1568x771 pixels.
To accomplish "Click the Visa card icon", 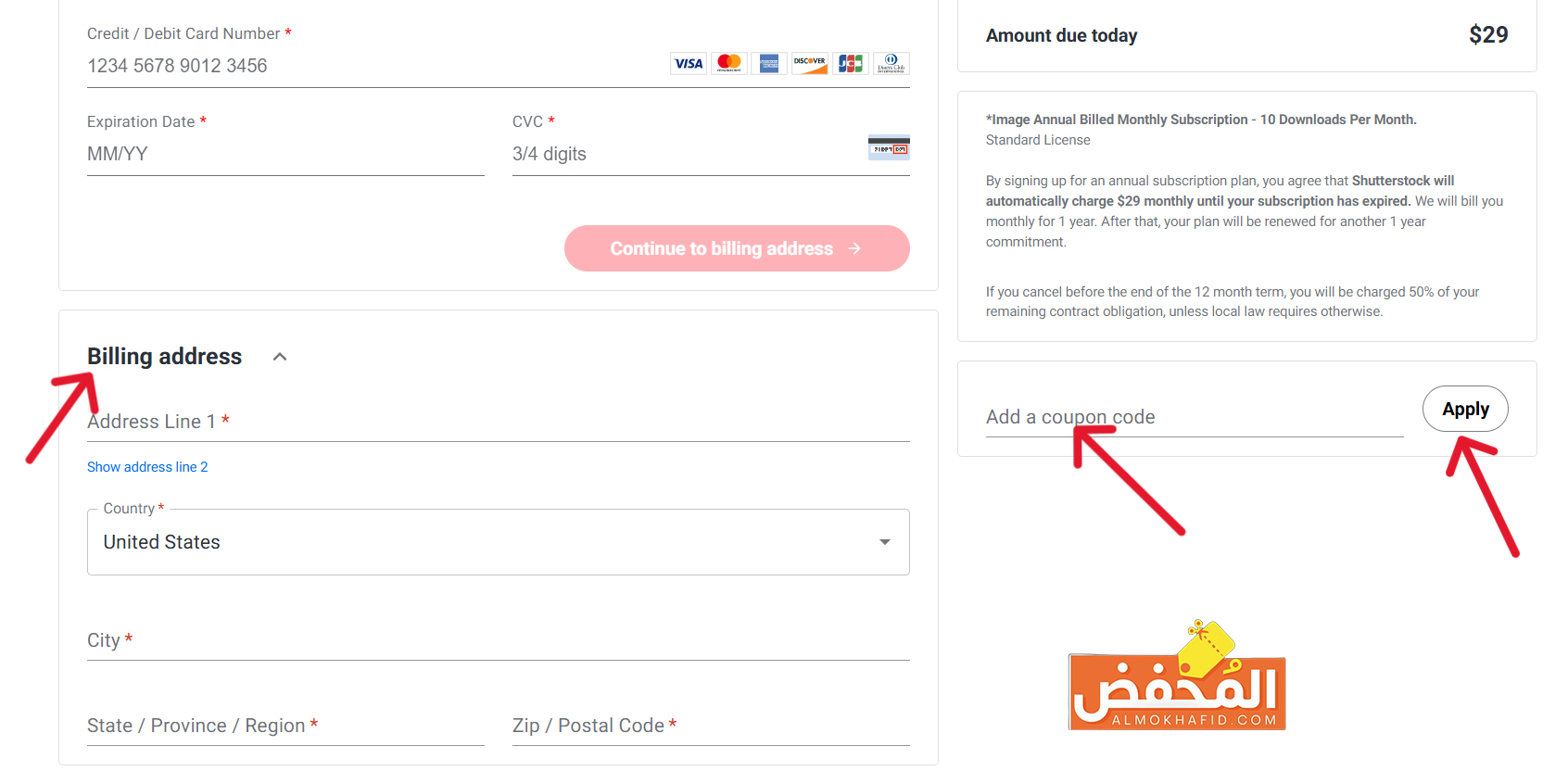I will pos(689,63).
